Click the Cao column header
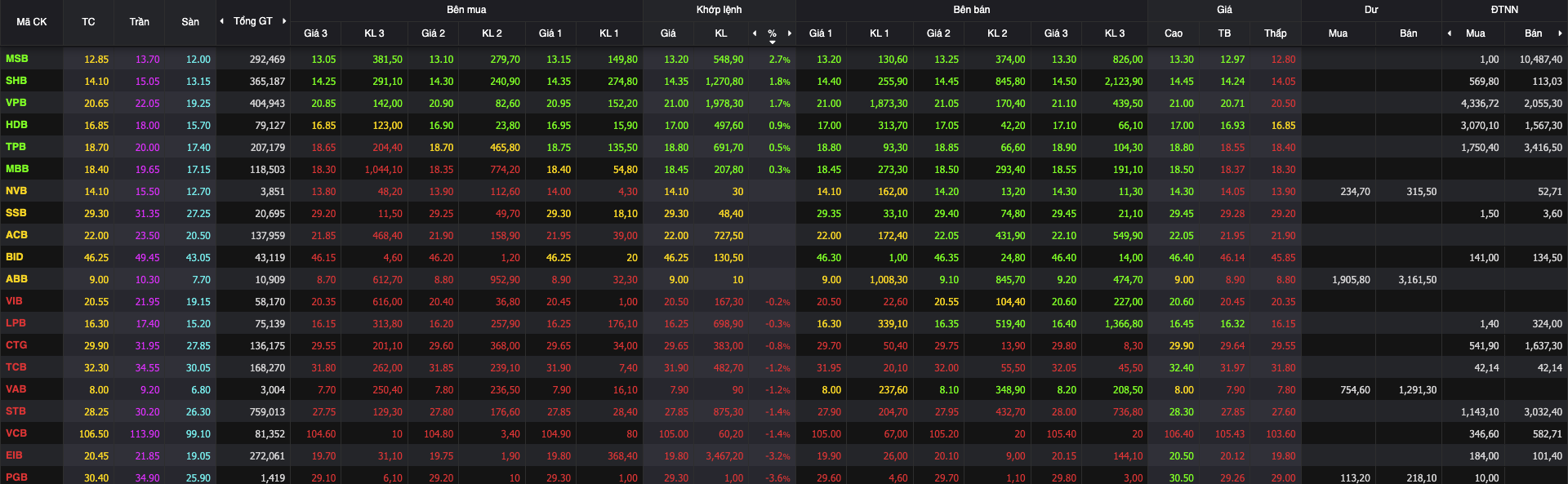This screenshot has width=1568, height=484. pos(1174,33)
